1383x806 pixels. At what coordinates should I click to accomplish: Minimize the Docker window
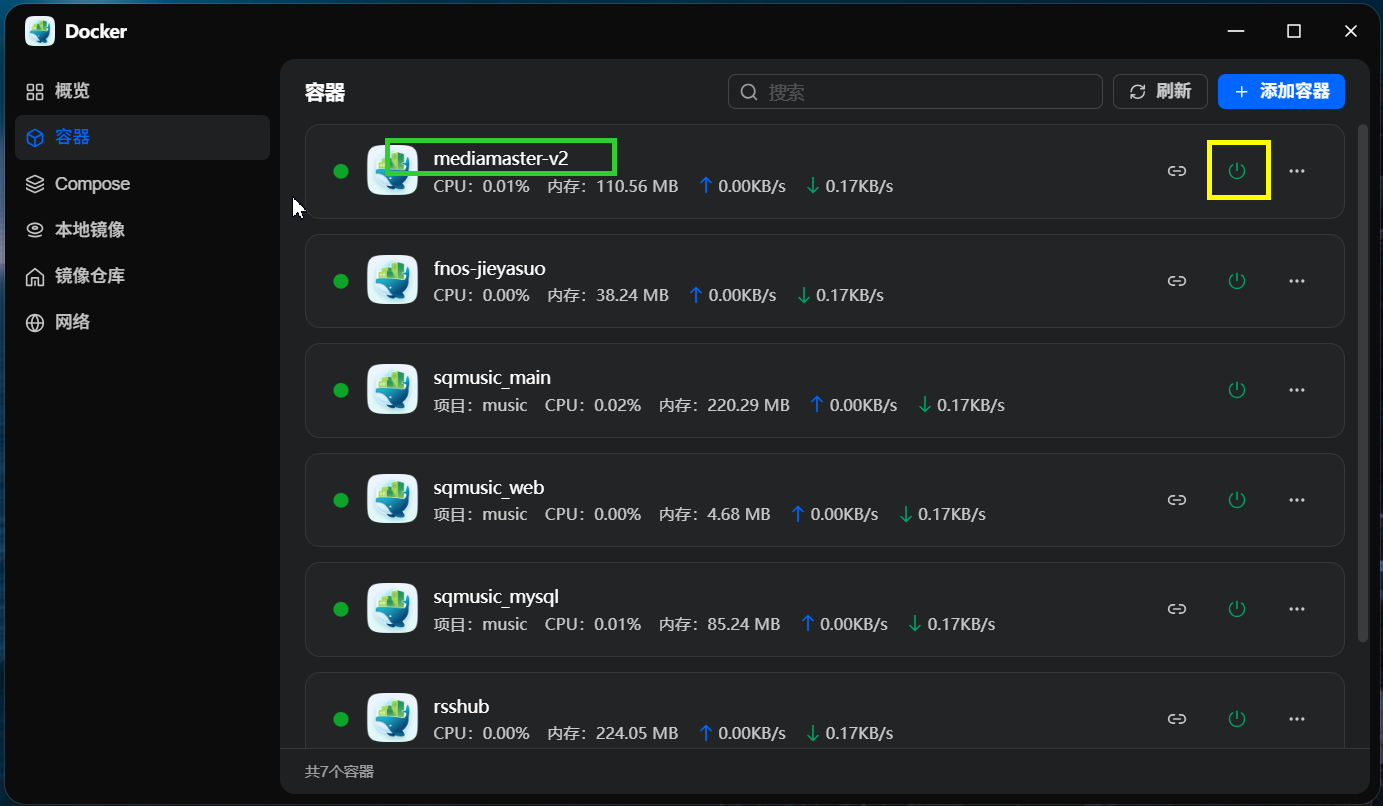click(1237, 31)
